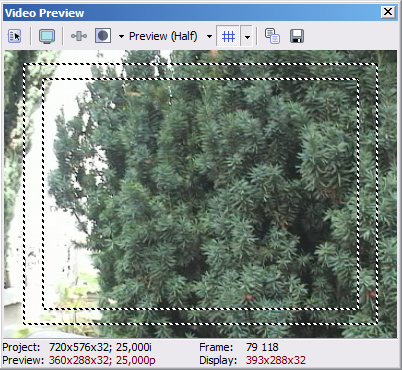Click the Display 393x288x32 value
This screenshot has width=402, height=370.
275,360
